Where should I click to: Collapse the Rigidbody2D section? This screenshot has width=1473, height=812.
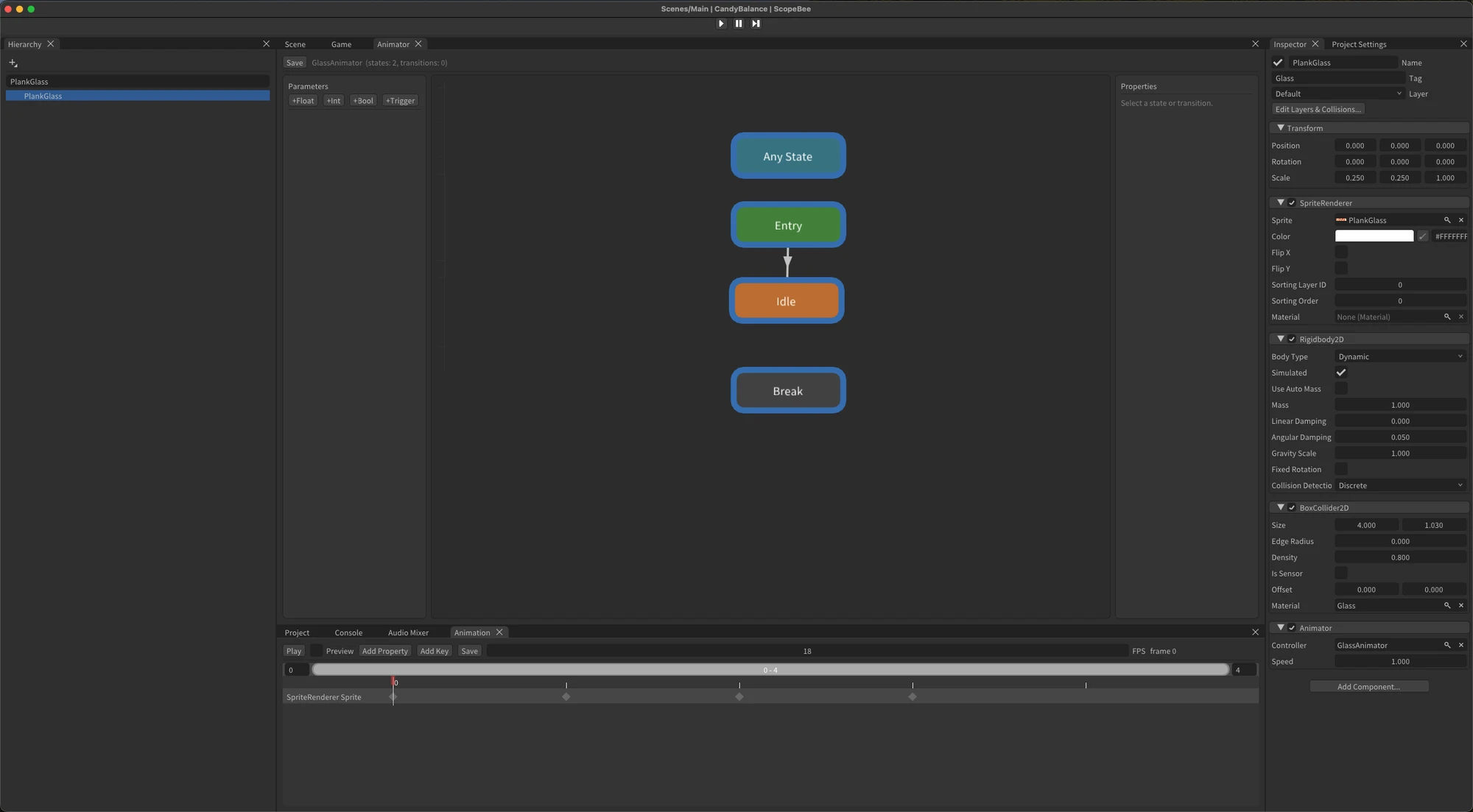pos(1281,339)
